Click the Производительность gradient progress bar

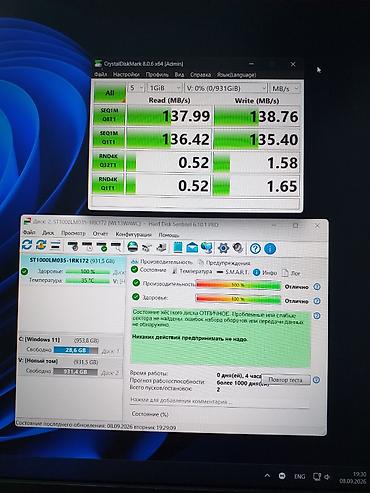click(238, 285)
